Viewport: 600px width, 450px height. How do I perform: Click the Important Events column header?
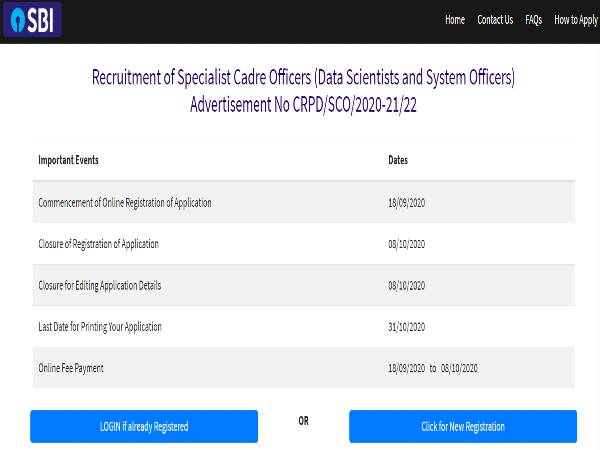point(68,160)
